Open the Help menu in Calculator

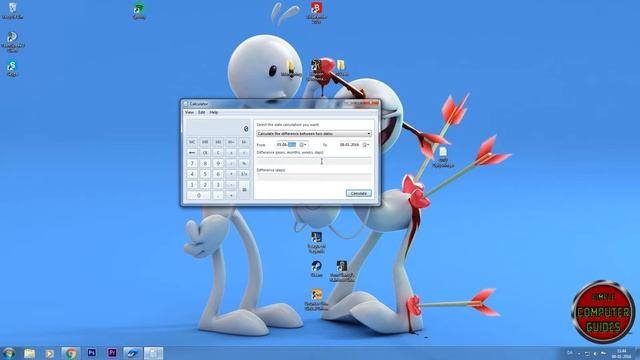[x=213, y=112]
